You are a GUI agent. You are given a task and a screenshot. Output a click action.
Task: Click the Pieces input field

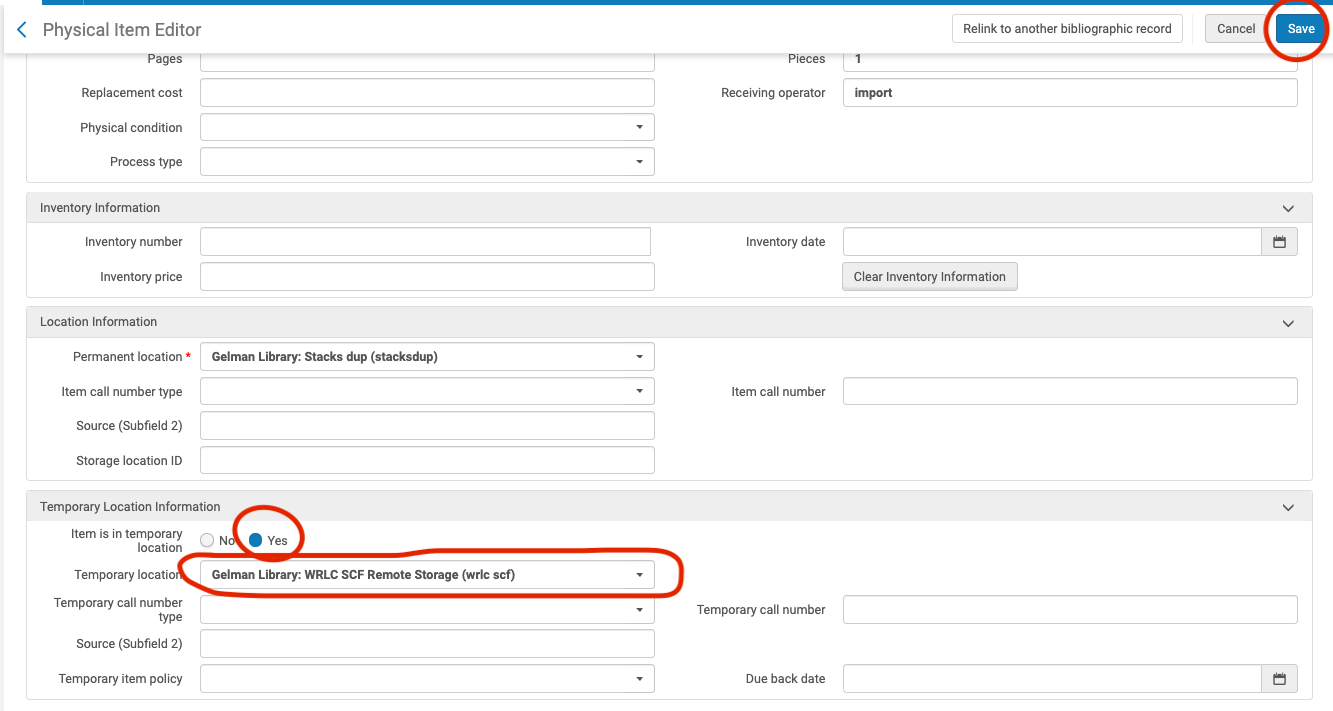[1070, 60]
